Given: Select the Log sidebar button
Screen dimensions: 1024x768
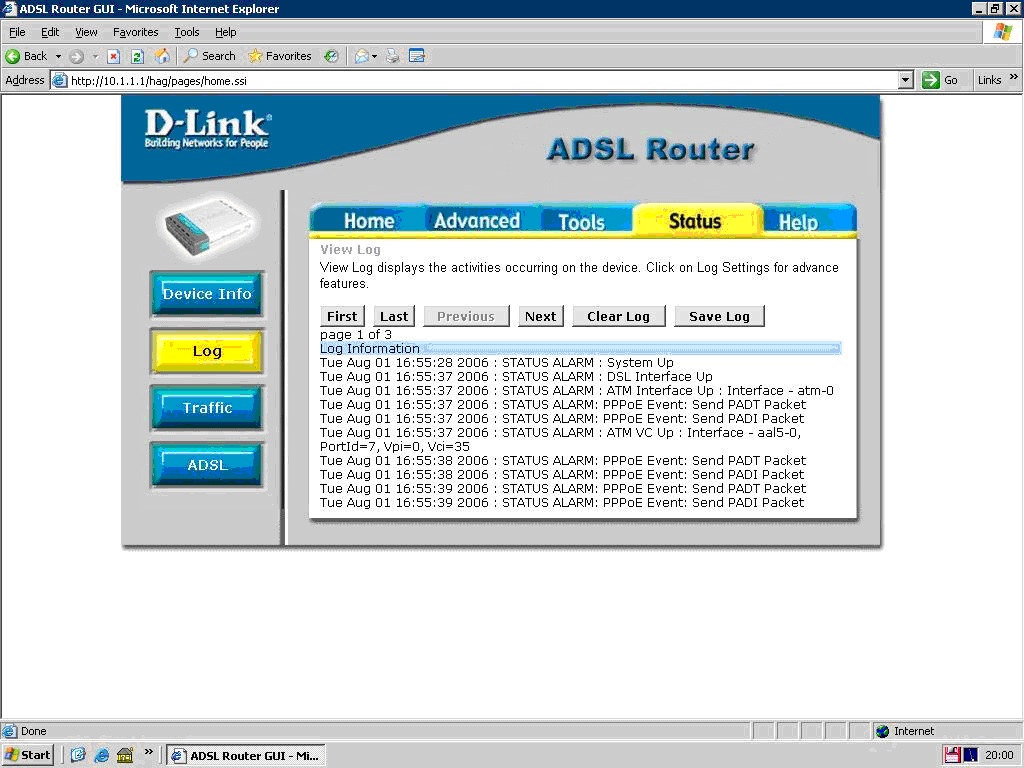Looking at the screenshot, I should (207, 351).
